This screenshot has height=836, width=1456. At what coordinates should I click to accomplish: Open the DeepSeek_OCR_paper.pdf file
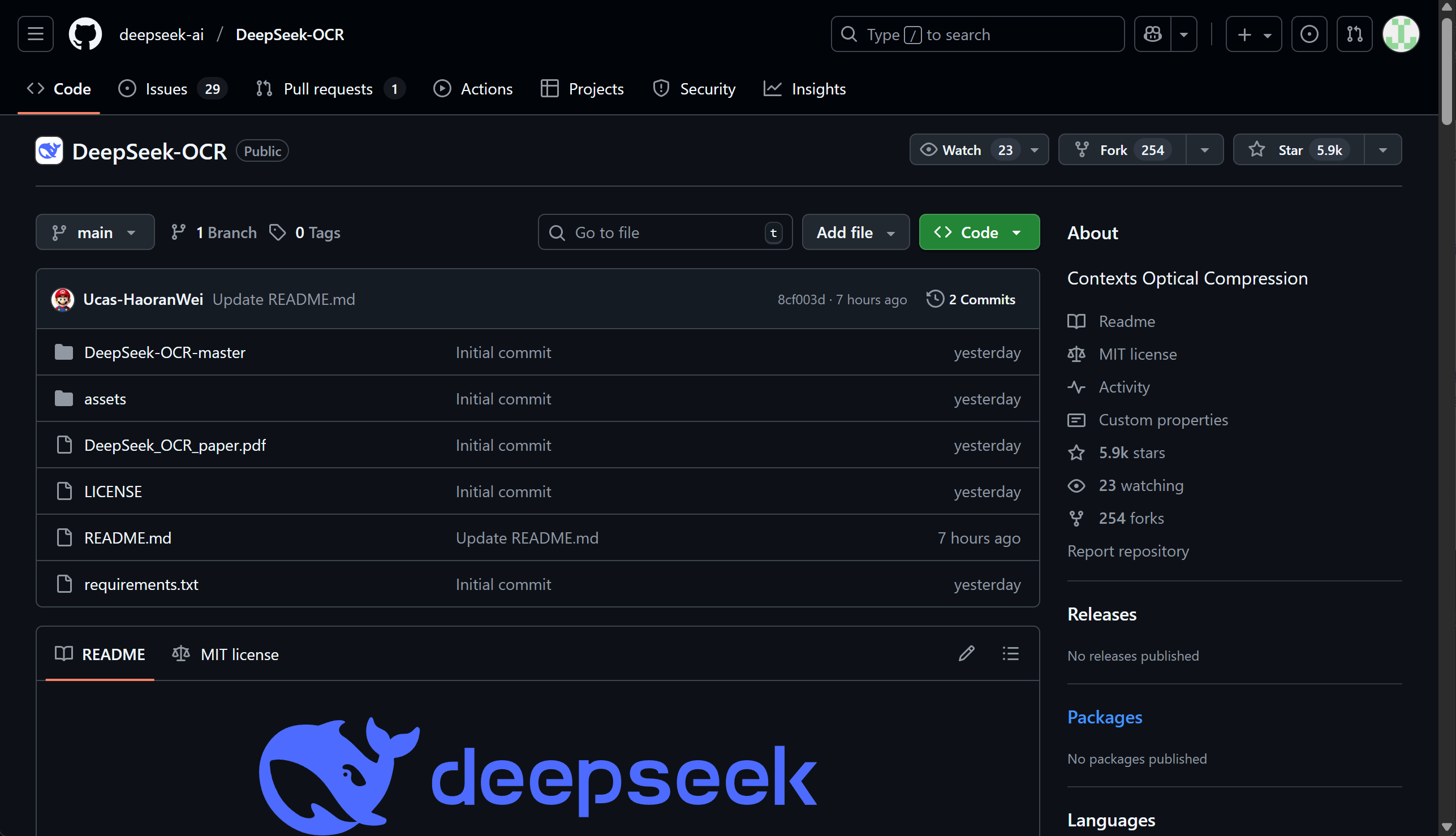click(x=175, y=445)
